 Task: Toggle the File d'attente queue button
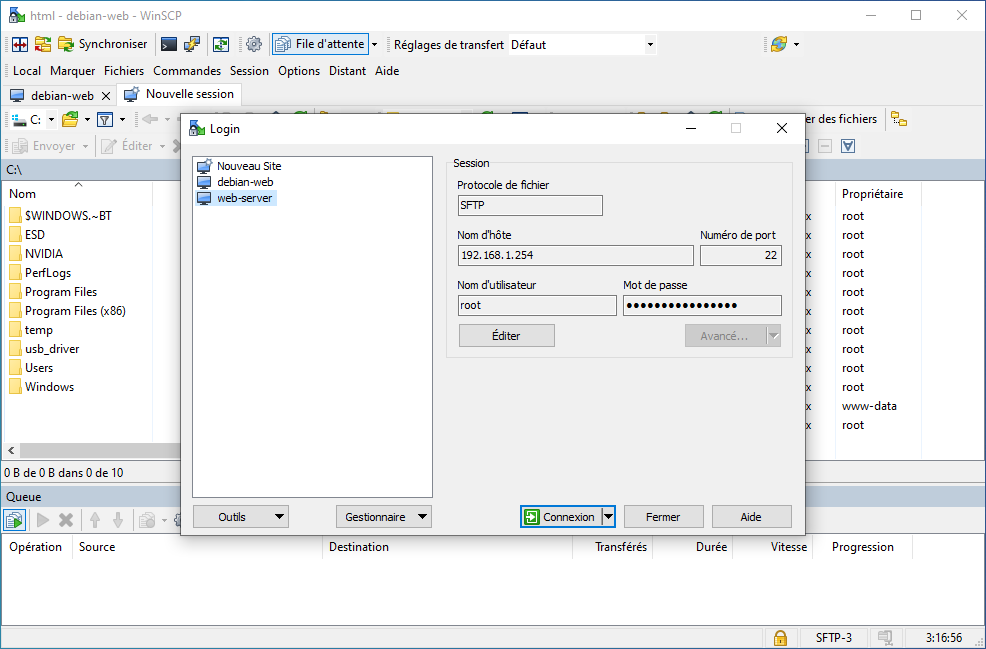pos(319,44)
